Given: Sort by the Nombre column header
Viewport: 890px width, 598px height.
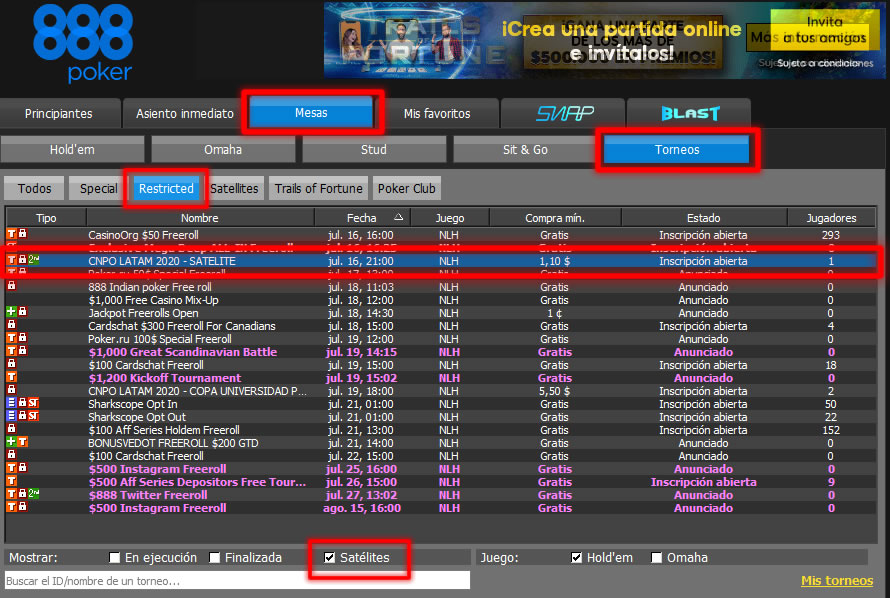Looking at the screenshot, I should click(x=200, y=218).
